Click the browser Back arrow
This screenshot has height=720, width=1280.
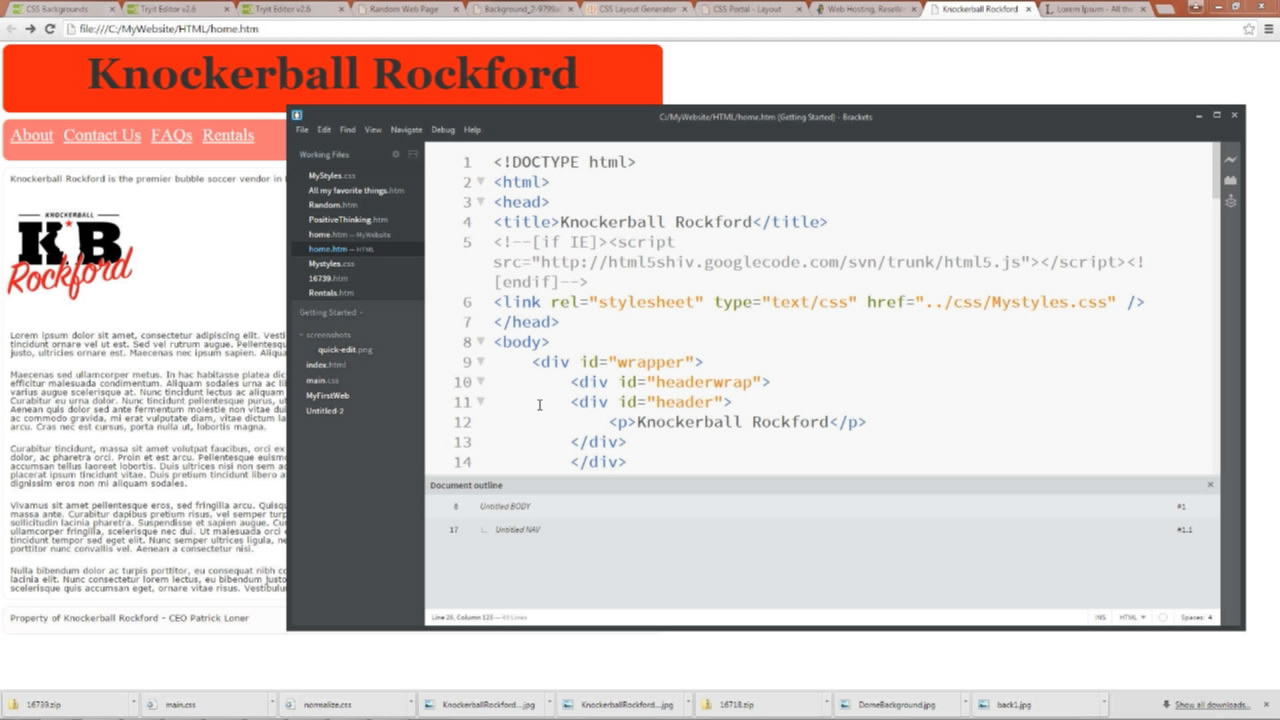click(x=11, y=29)
